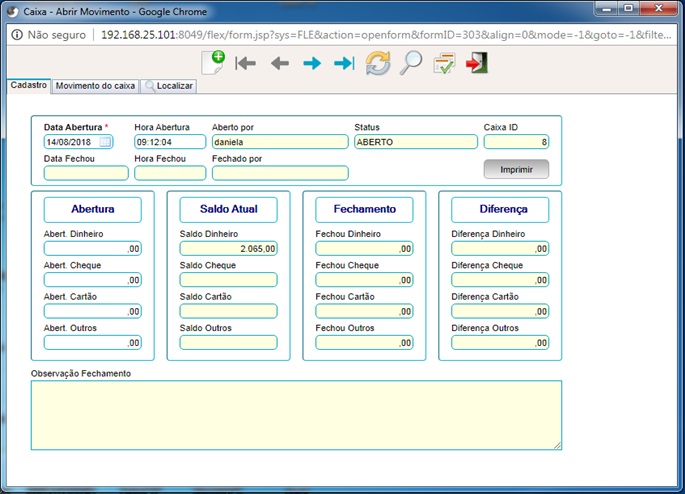Image resolution: width=685 pixels, height=494 pixels.
Task: Click the Observação Fechamento label
Action: pos(81,373)
